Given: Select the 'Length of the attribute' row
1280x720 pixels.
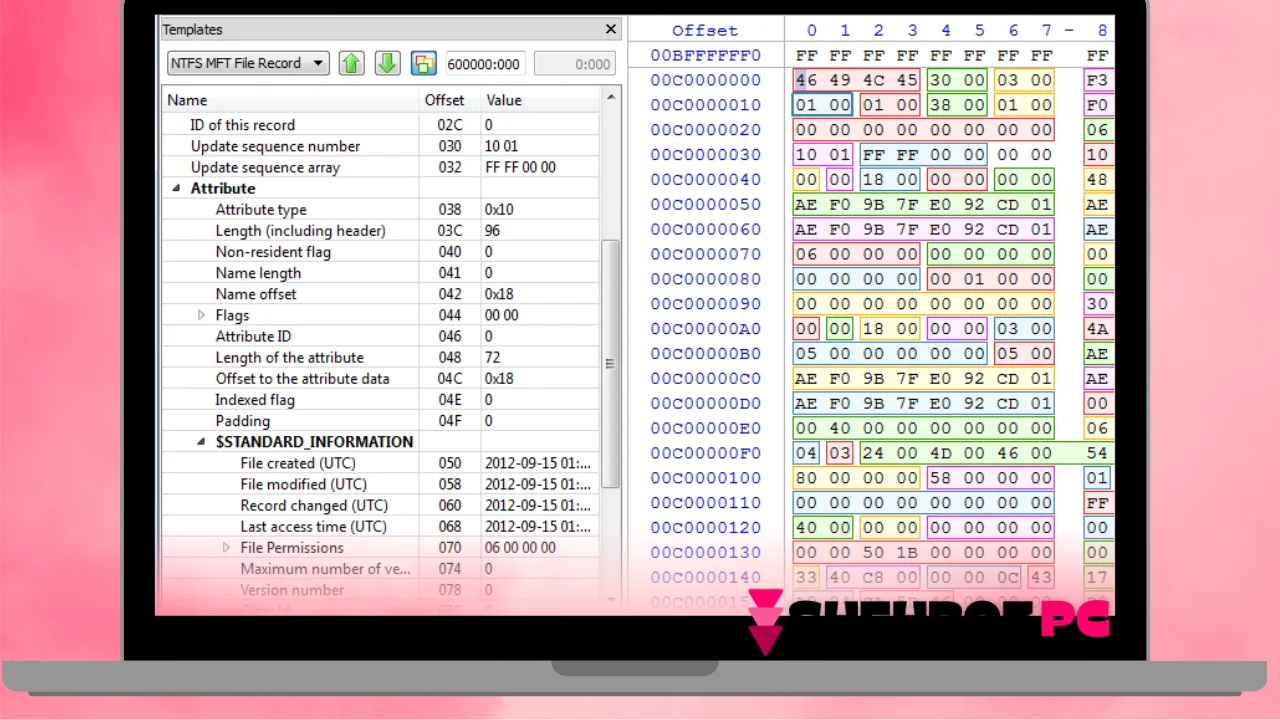Looking at the screenshot, I should click(x=380, y=357).
